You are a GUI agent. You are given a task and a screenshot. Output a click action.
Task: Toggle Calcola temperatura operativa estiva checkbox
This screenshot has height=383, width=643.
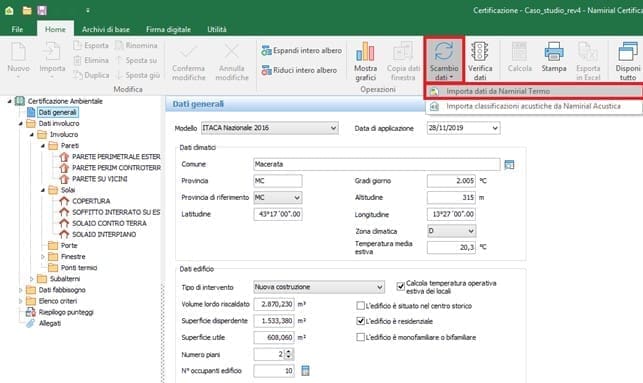click(400, 287)
